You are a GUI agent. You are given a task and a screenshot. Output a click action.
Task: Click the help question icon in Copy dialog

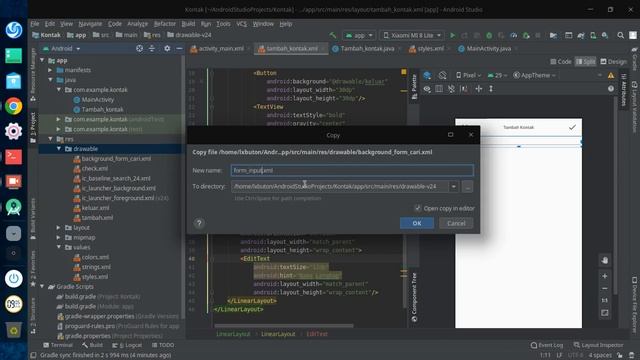tap(199, 223)
